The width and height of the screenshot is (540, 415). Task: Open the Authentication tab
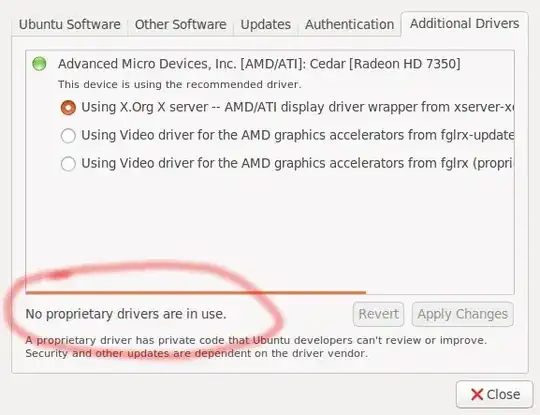pyautogui.click(x=349, y=24)
